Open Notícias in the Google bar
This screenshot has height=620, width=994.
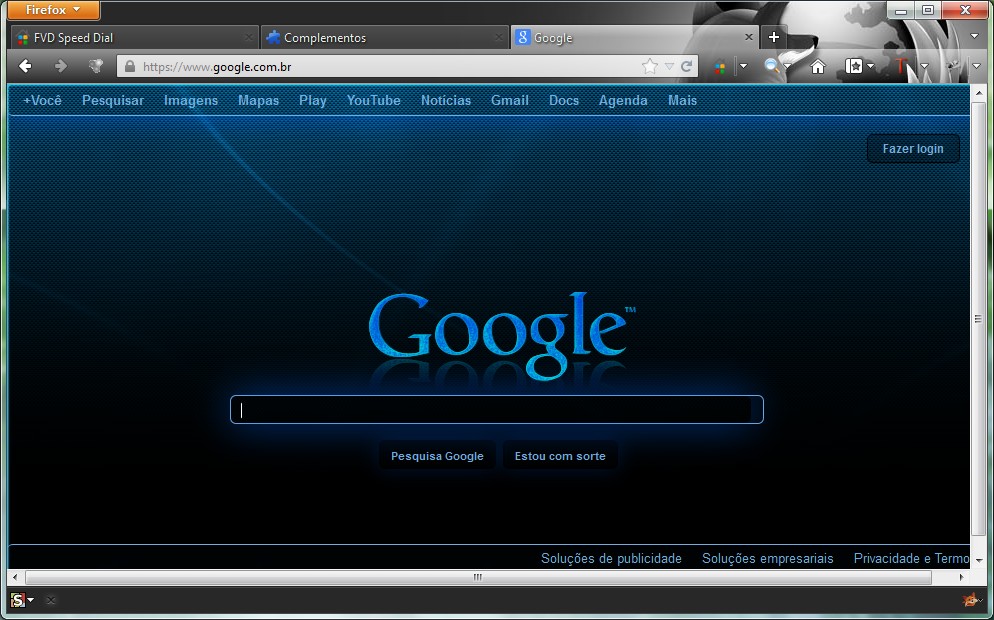coord(446,100)
